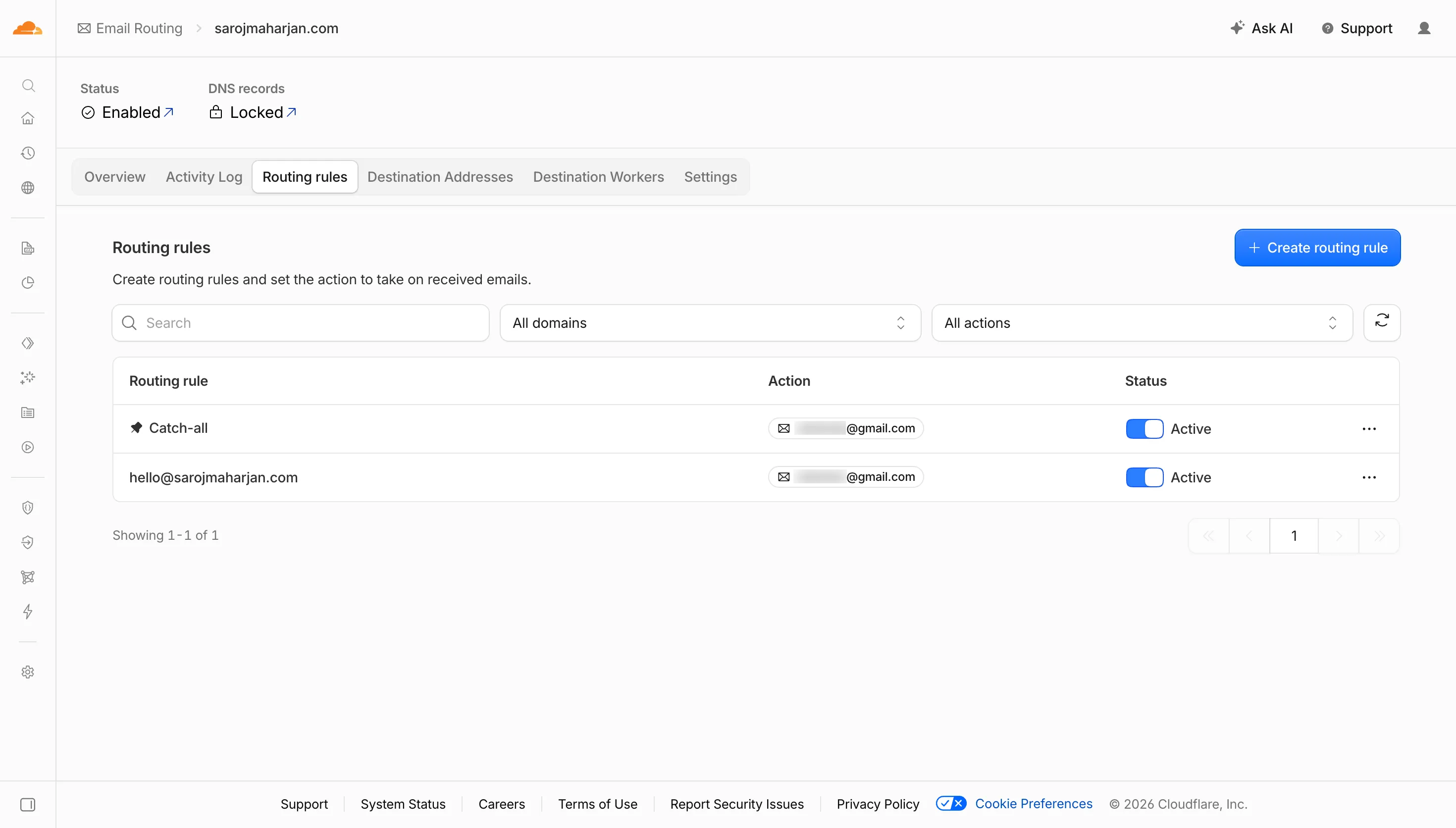This screenshot has width=1456, height=828.
Task: Switch to the Activity Log tab
Action: point(204,177)
